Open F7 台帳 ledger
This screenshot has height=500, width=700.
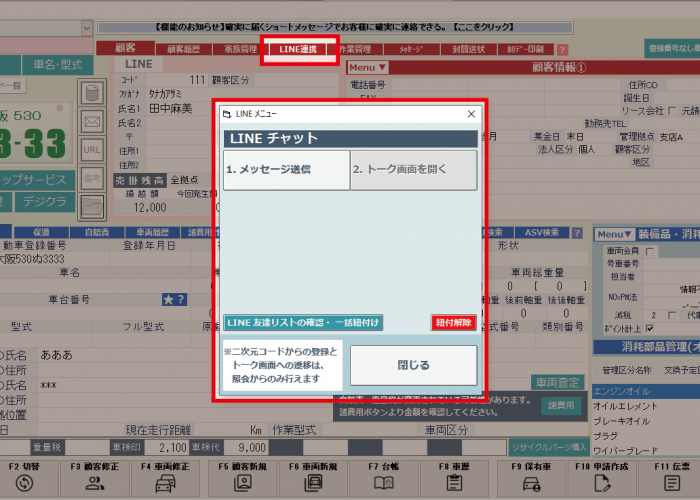pyautogui.click(x=383, y=478)
